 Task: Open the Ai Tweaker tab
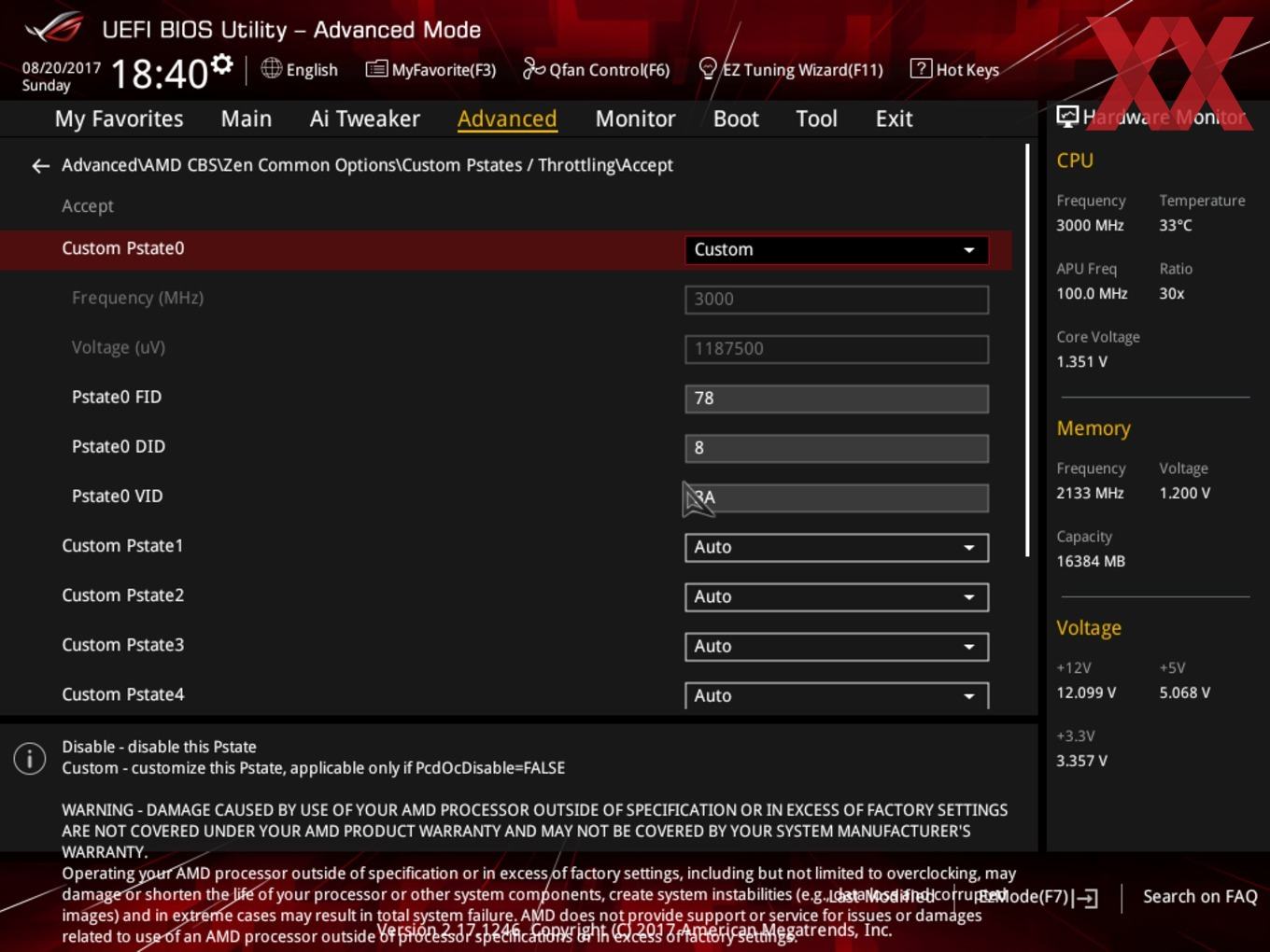pos(365,119)
